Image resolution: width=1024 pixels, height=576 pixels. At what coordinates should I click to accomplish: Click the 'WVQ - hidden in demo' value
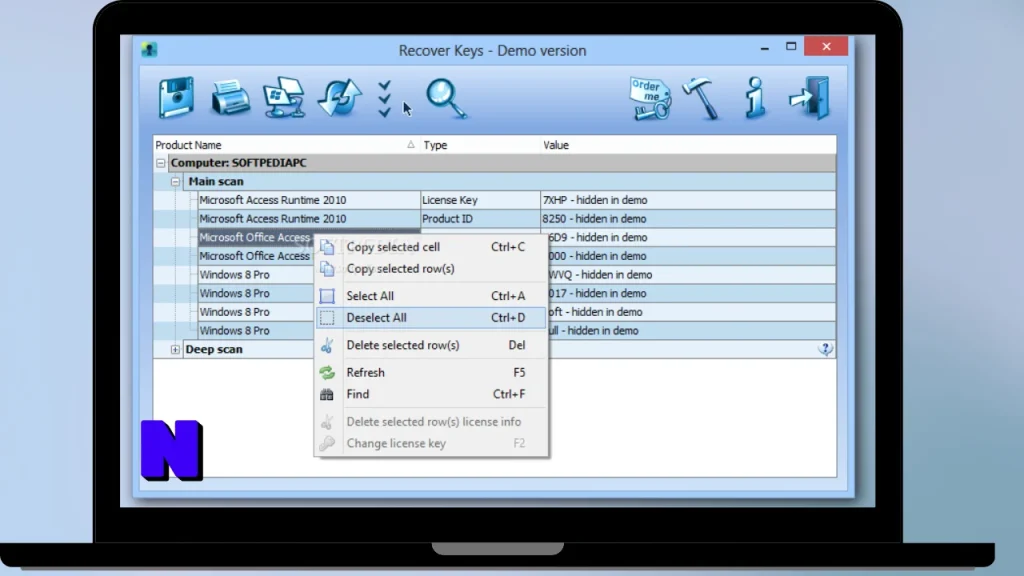click(600, 274)
